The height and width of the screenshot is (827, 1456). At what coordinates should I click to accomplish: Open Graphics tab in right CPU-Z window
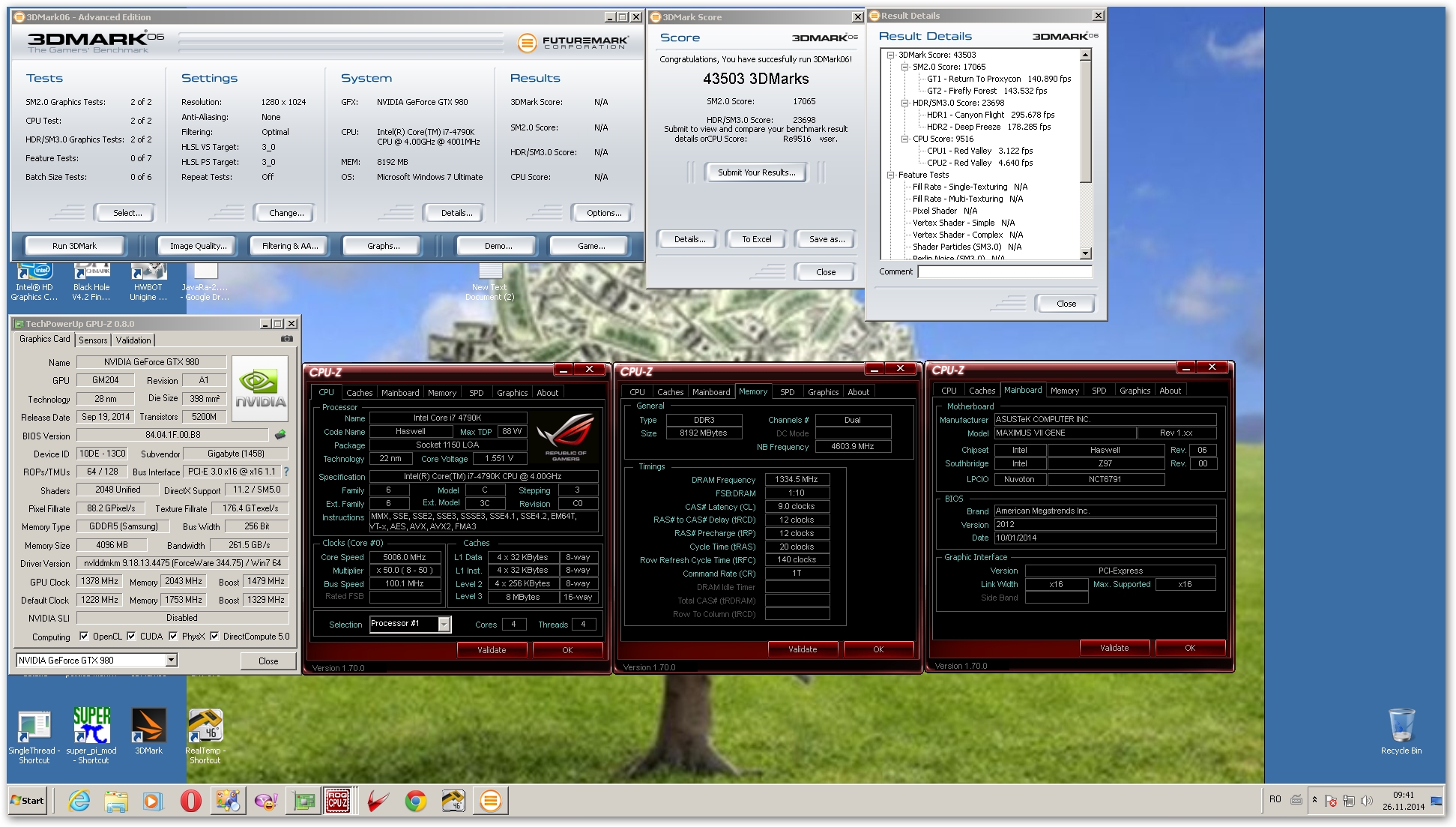[1135, 390]
